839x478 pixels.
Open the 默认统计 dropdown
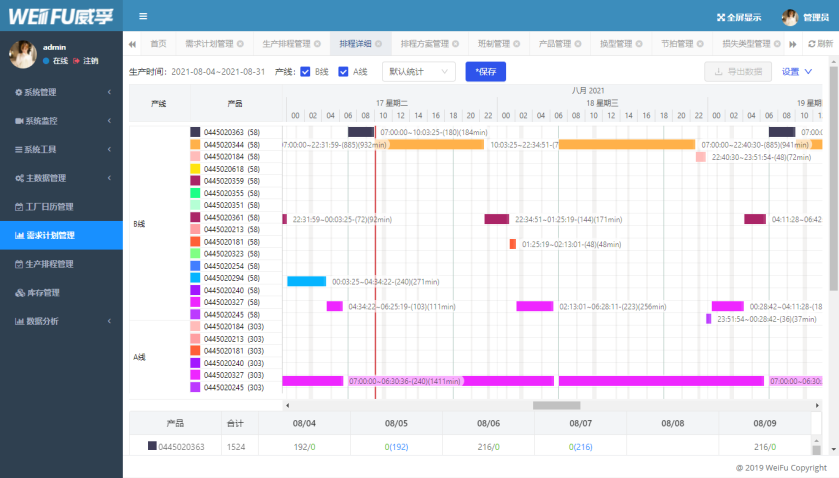(418, 71)
